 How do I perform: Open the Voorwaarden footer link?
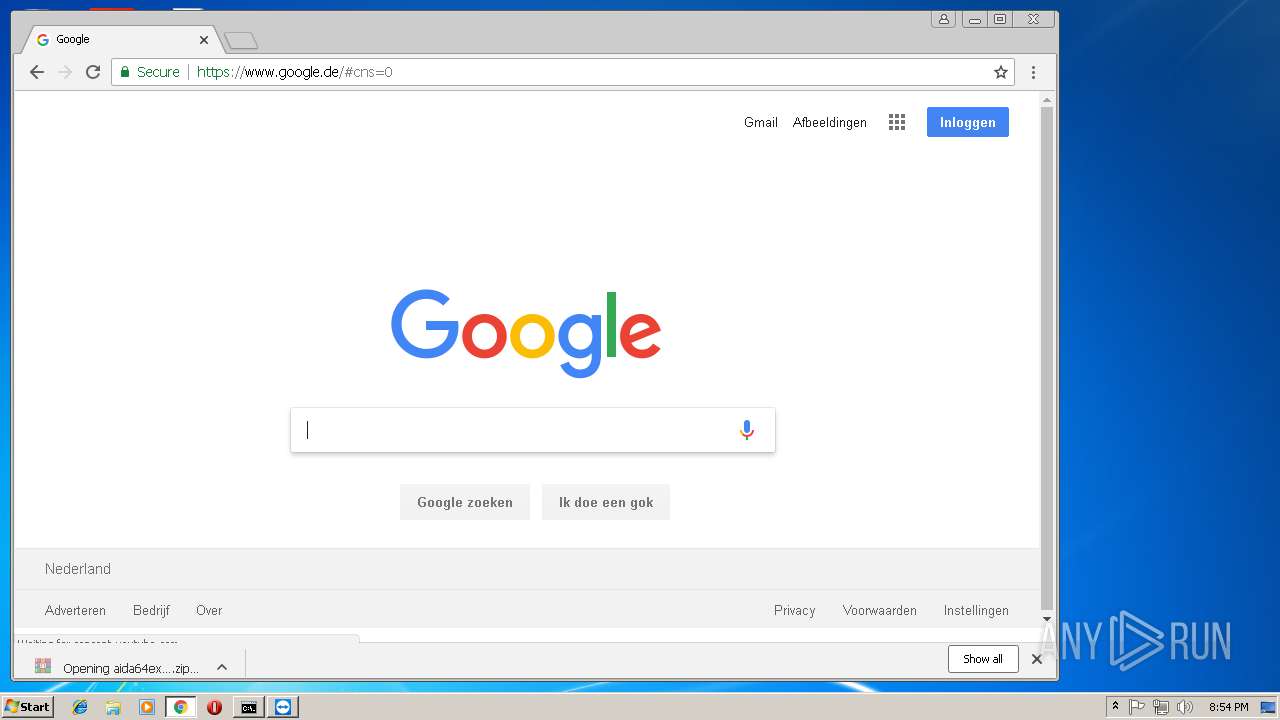tap(880, 610)
